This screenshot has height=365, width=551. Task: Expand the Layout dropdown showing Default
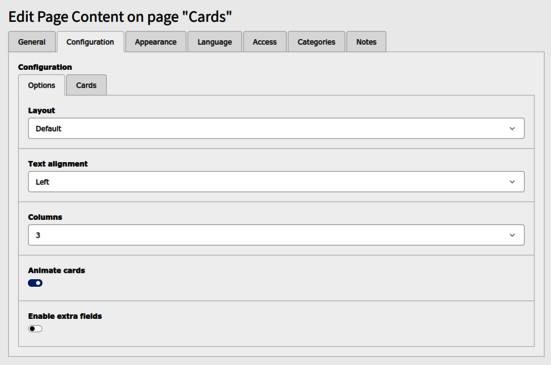276,128
